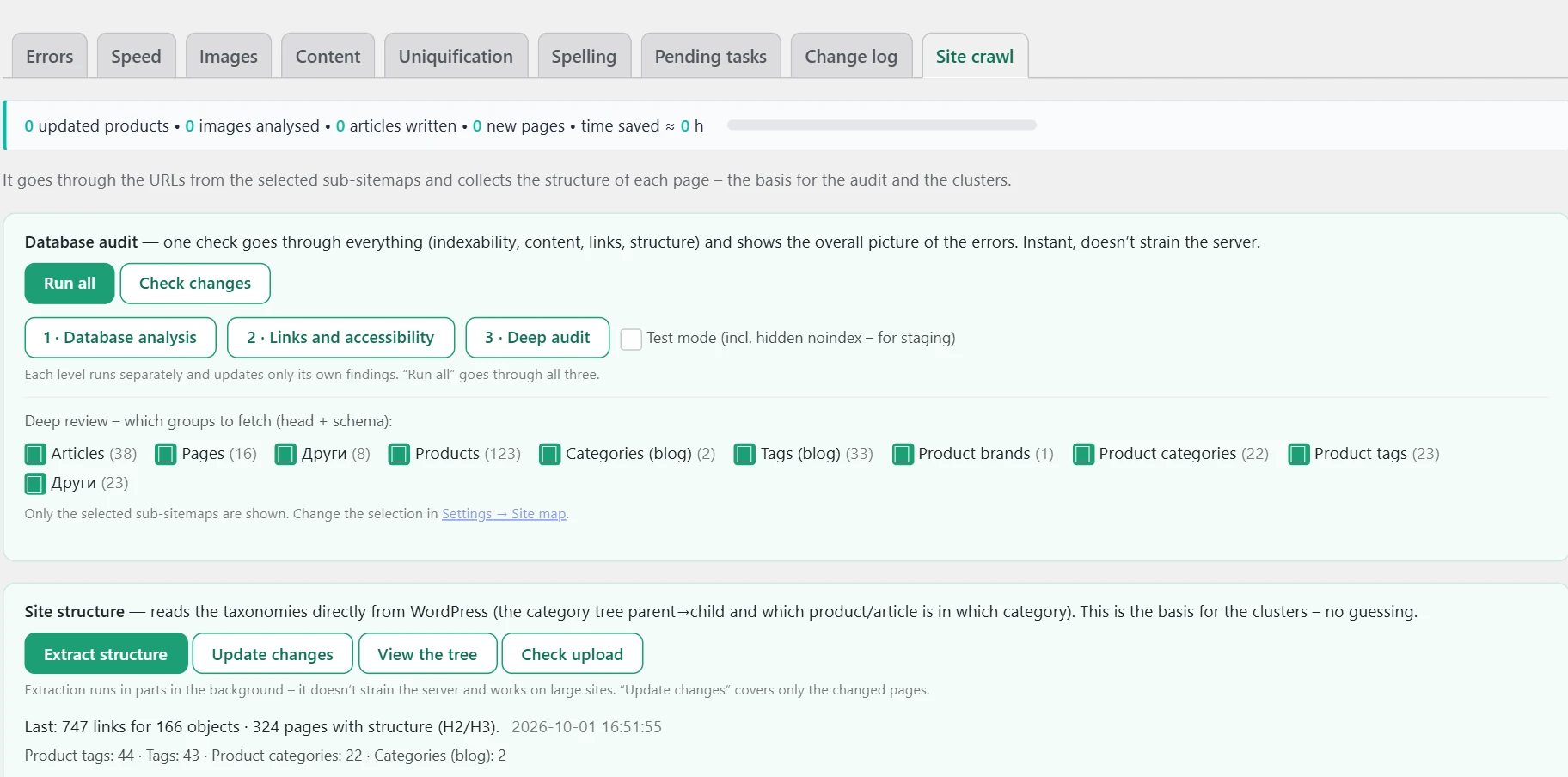Viewport: 1568px width, 777px height.
Task: Click the time saved progress bar
Action: click(x=882, y=125)
